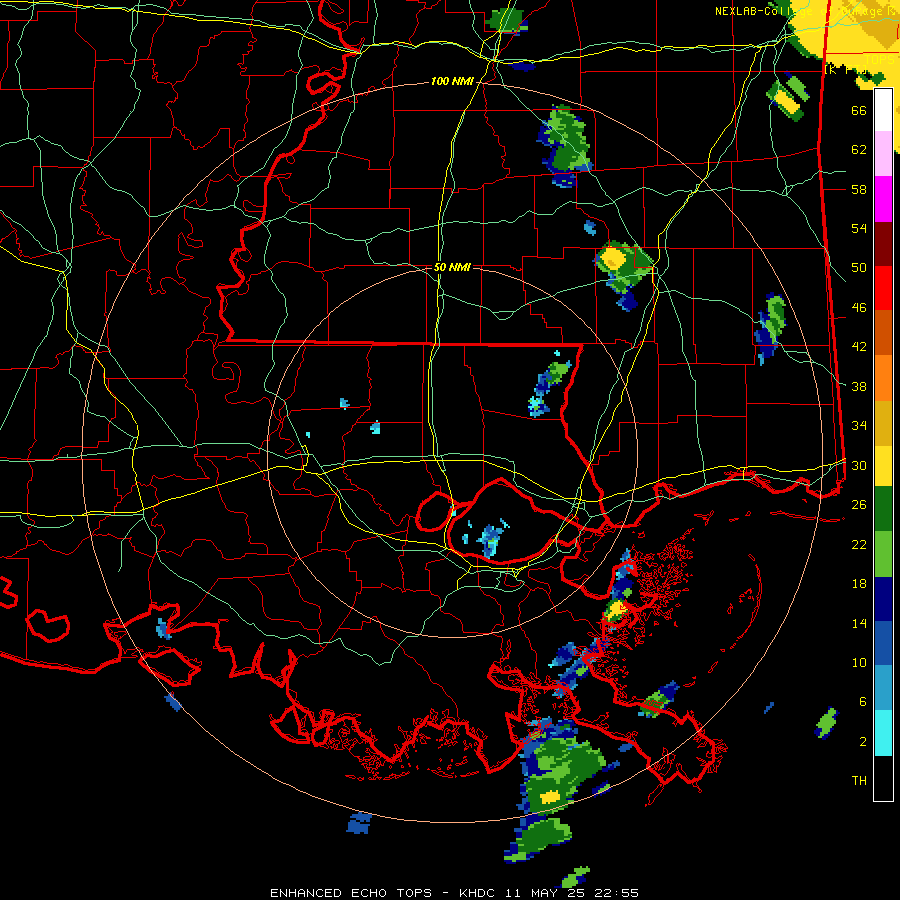The image size is (900, 900).
Task: Click the "14" legend scale number
Action: coord(859,623)
